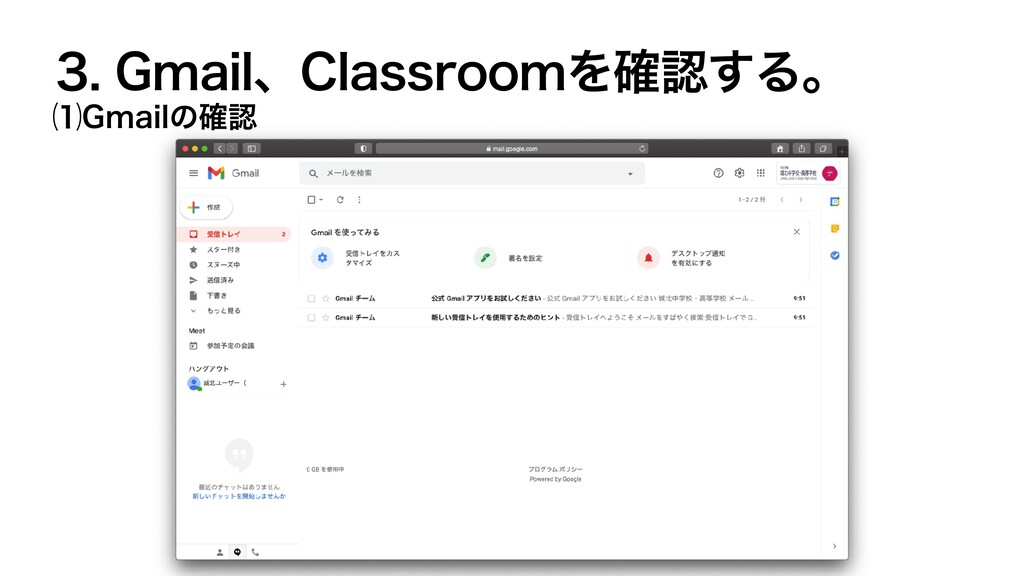Tick the select-all checkbox in the toolbar
This screenshot has width=1024, height=576.
[312, 200]
